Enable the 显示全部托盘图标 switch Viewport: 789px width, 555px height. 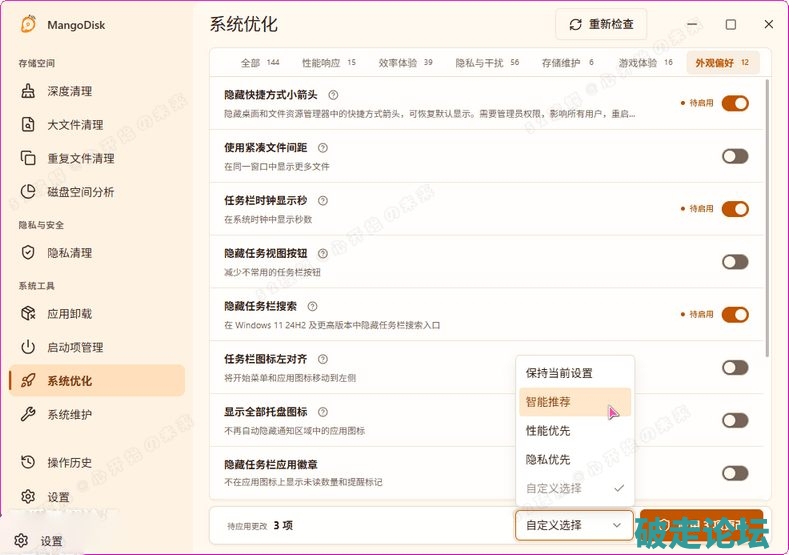735,420
